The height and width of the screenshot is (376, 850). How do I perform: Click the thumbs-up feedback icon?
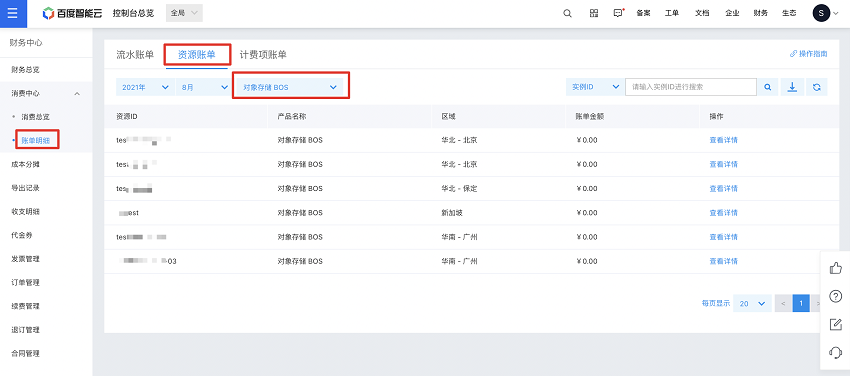click(x=835, y=268)
